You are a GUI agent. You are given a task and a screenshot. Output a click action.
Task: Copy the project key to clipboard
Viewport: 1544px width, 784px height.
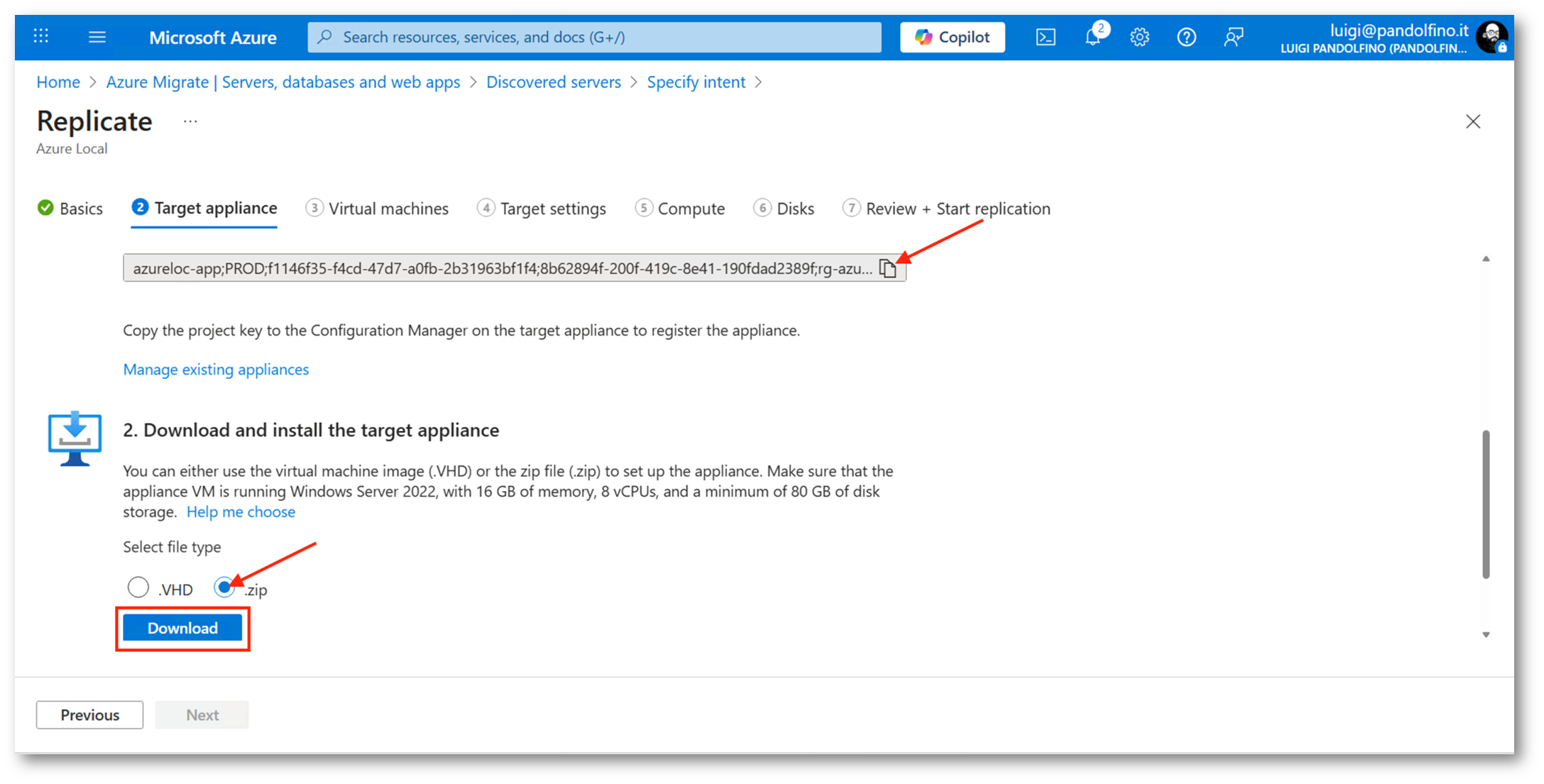point(887,268)
